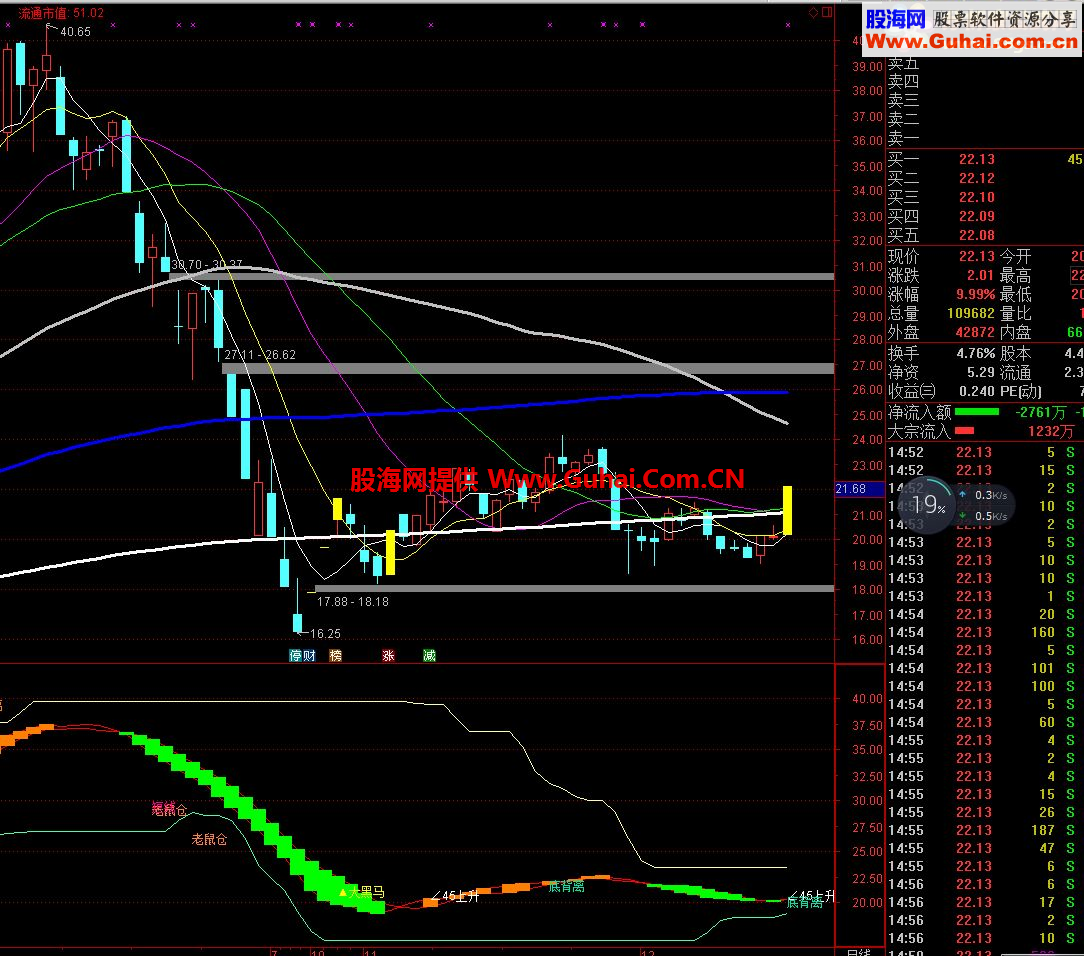Click the 内盘 label

pos(1016,332)
